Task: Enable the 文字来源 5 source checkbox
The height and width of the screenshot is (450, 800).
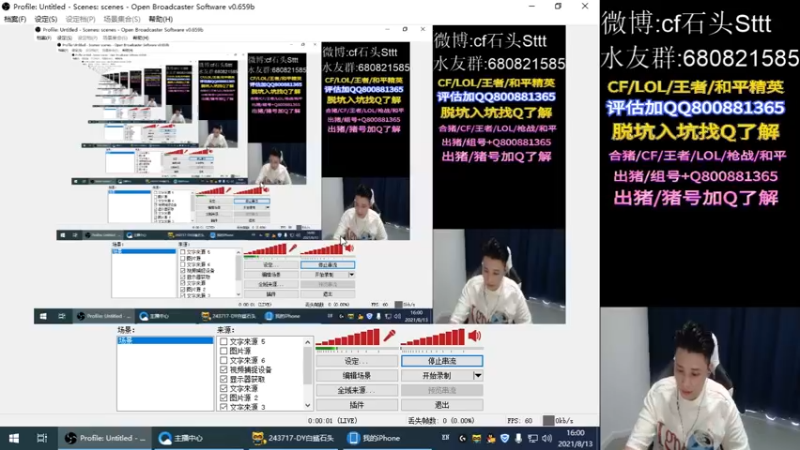Action: coord(223,341)
